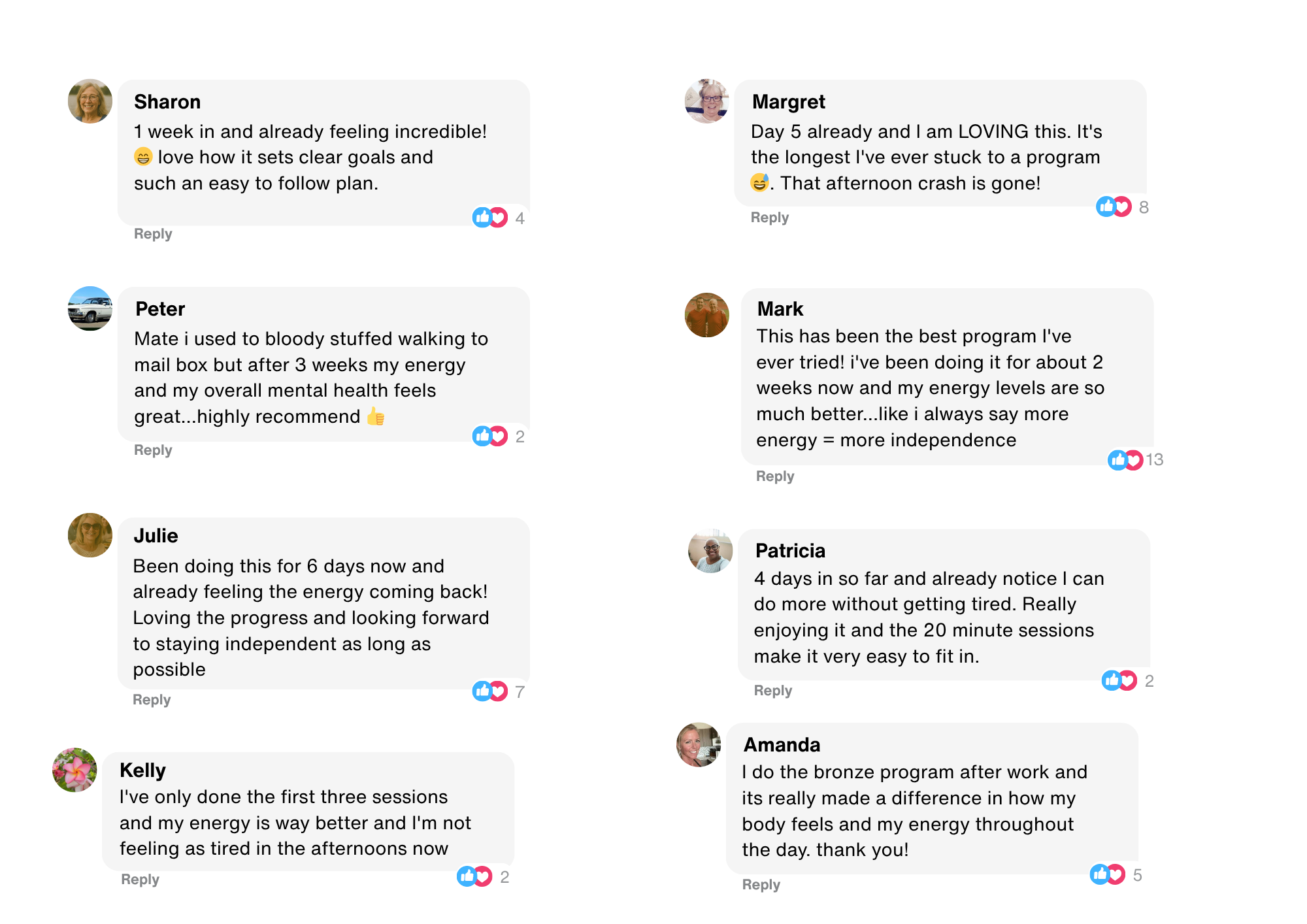The height and width of the screenshot is (924, 1307).
Task: Click the 13 reaction count on Mark's comment
Action: (x=1155, y=460)
